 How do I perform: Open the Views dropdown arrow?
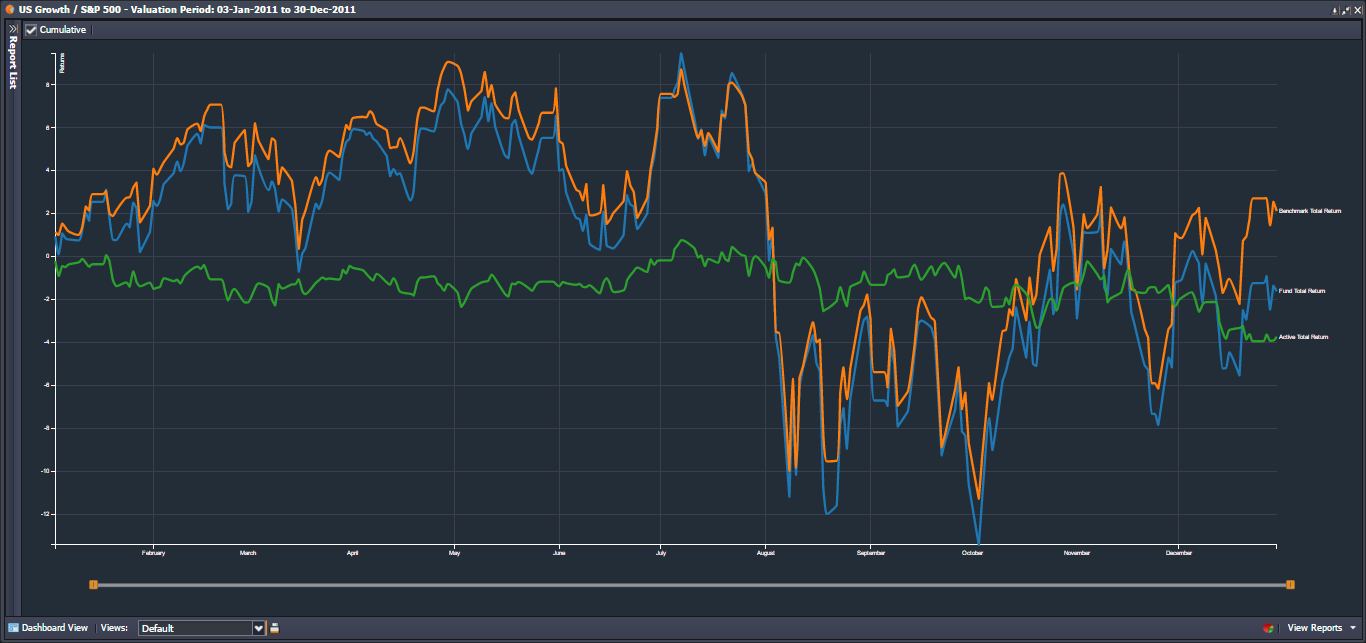(259, 628)
